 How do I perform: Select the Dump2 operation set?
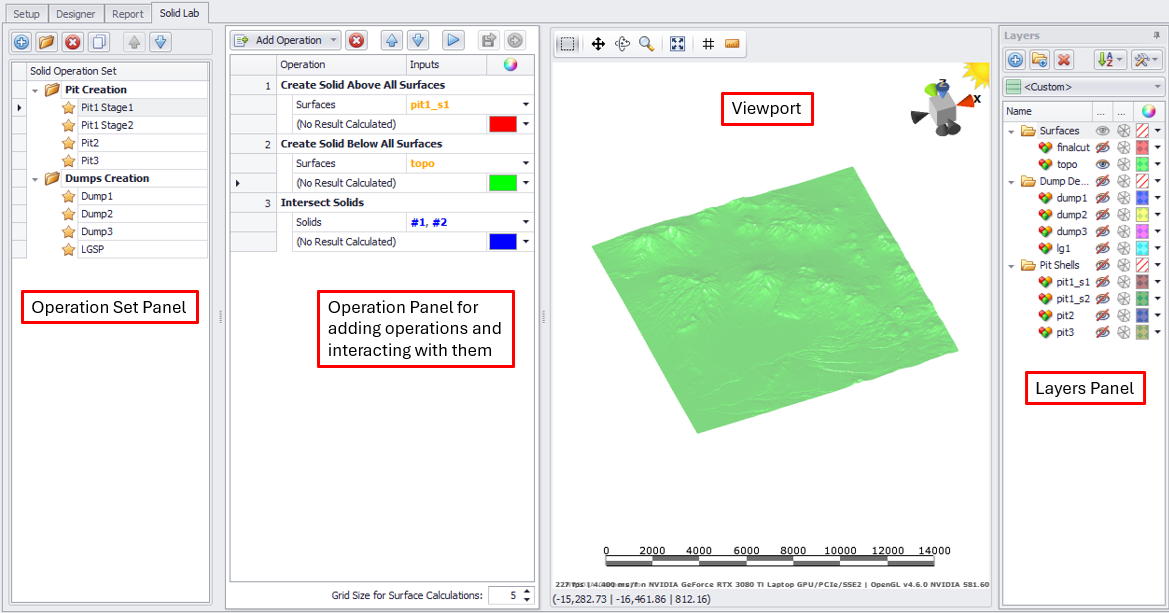pos(96,214)
